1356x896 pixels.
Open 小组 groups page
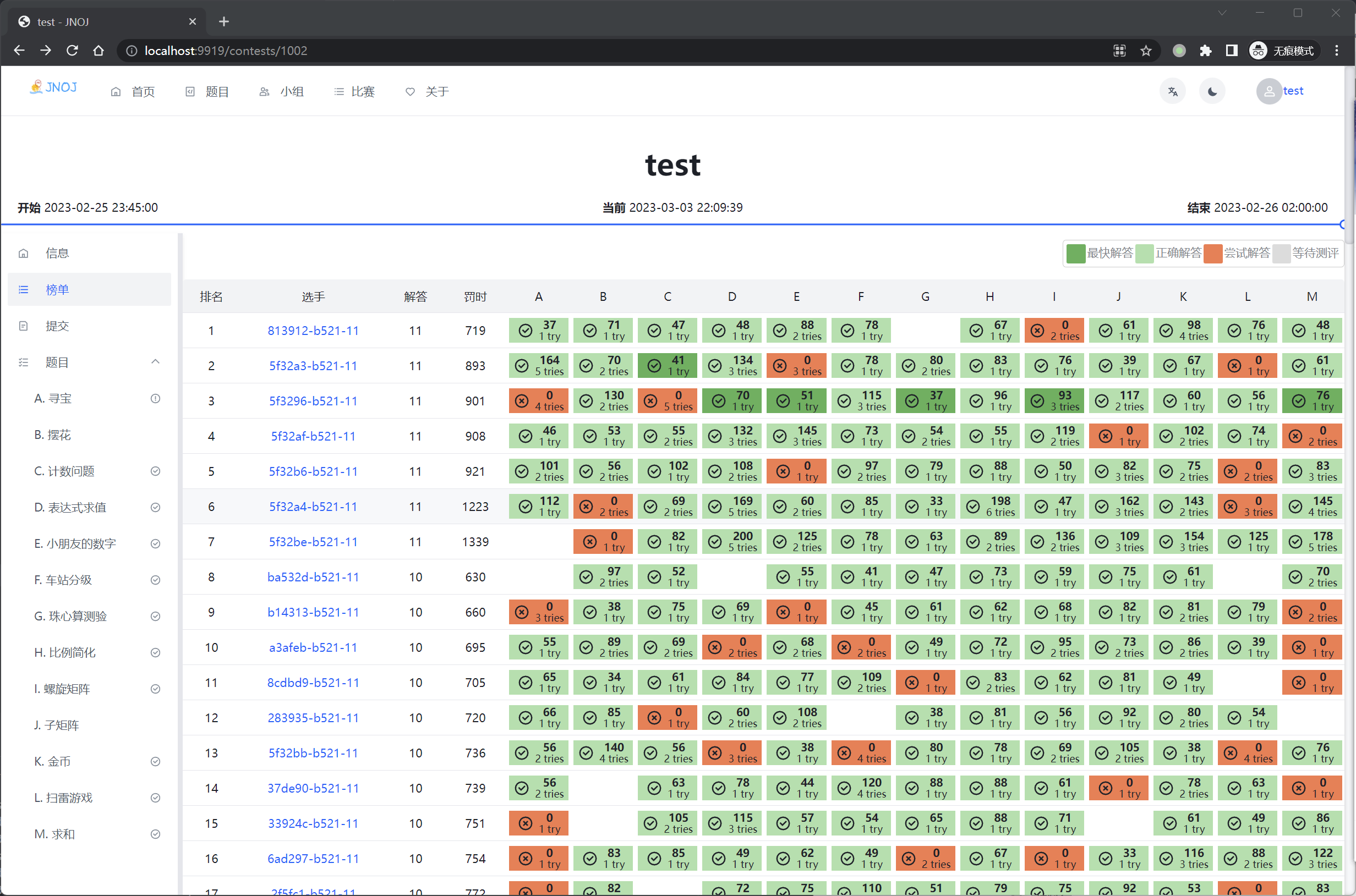pos(282,91)
